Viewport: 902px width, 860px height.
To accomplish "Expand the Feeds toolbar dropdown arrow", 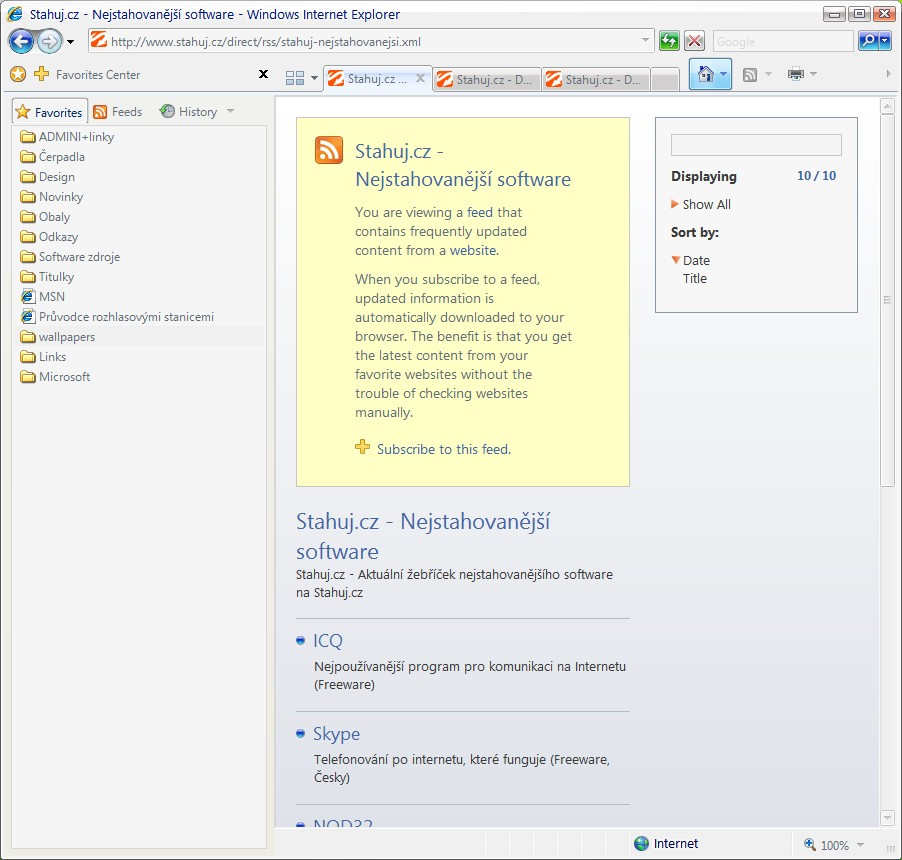I will tap(769, 74).
